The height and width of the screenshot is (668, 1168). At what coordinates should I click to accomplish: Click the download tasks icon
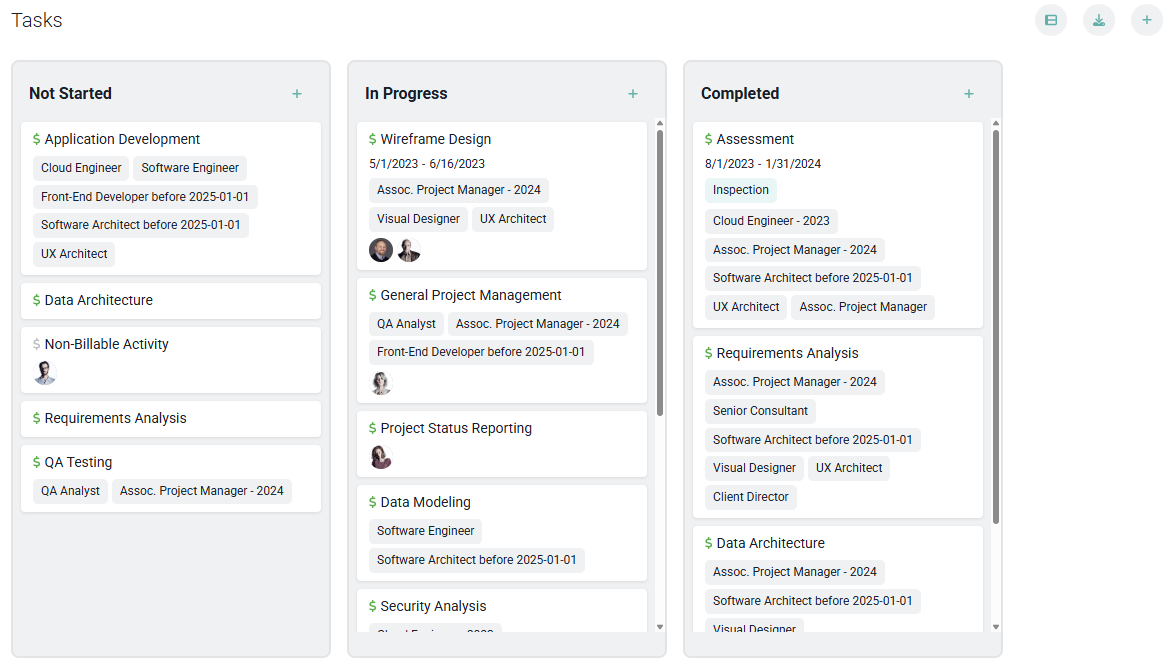(1099, 20)
